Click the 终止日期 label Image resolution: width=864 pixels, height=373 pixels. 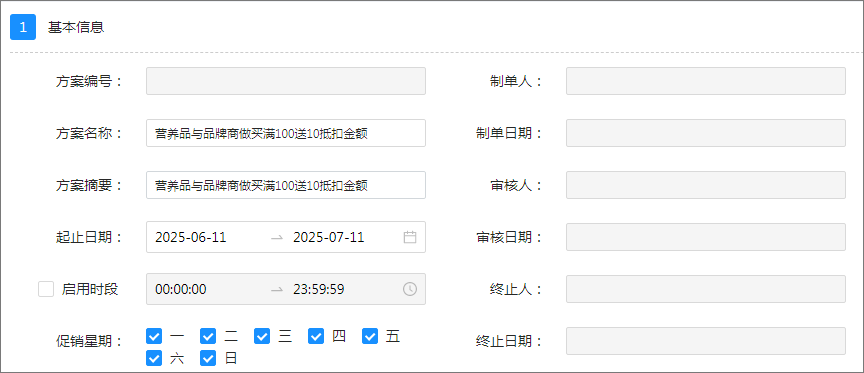coord(509,342)
